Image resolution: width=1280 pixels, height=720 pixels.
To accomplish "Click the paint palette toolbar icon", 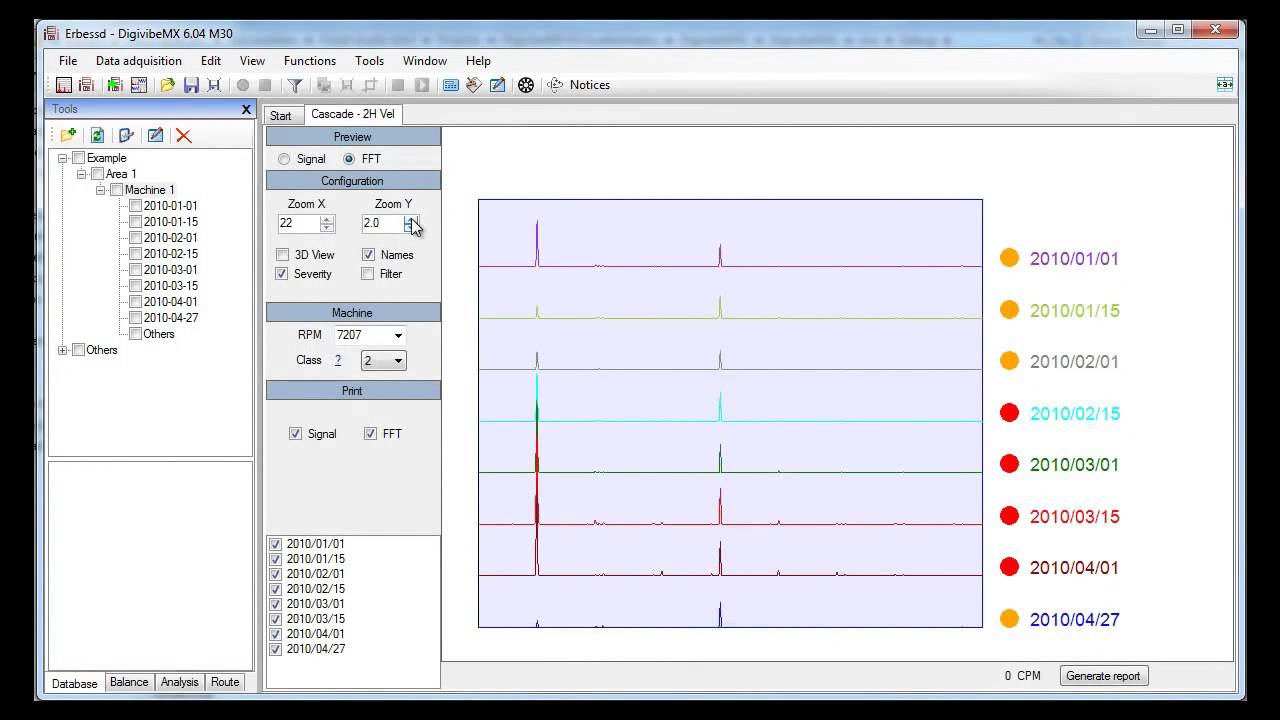I will 474,85.
